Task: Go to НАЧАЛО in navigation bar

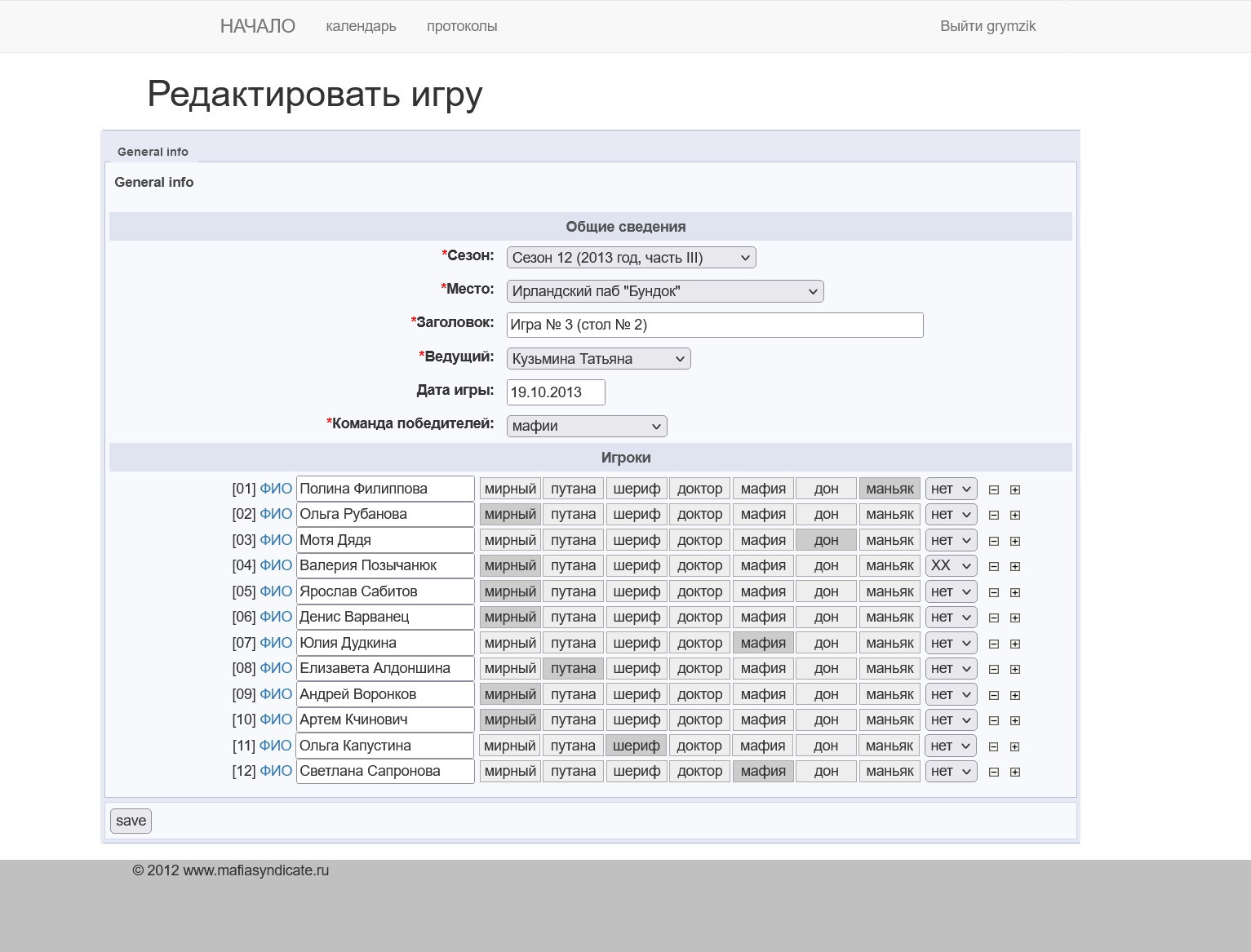Action: click(x=258, y=26)
